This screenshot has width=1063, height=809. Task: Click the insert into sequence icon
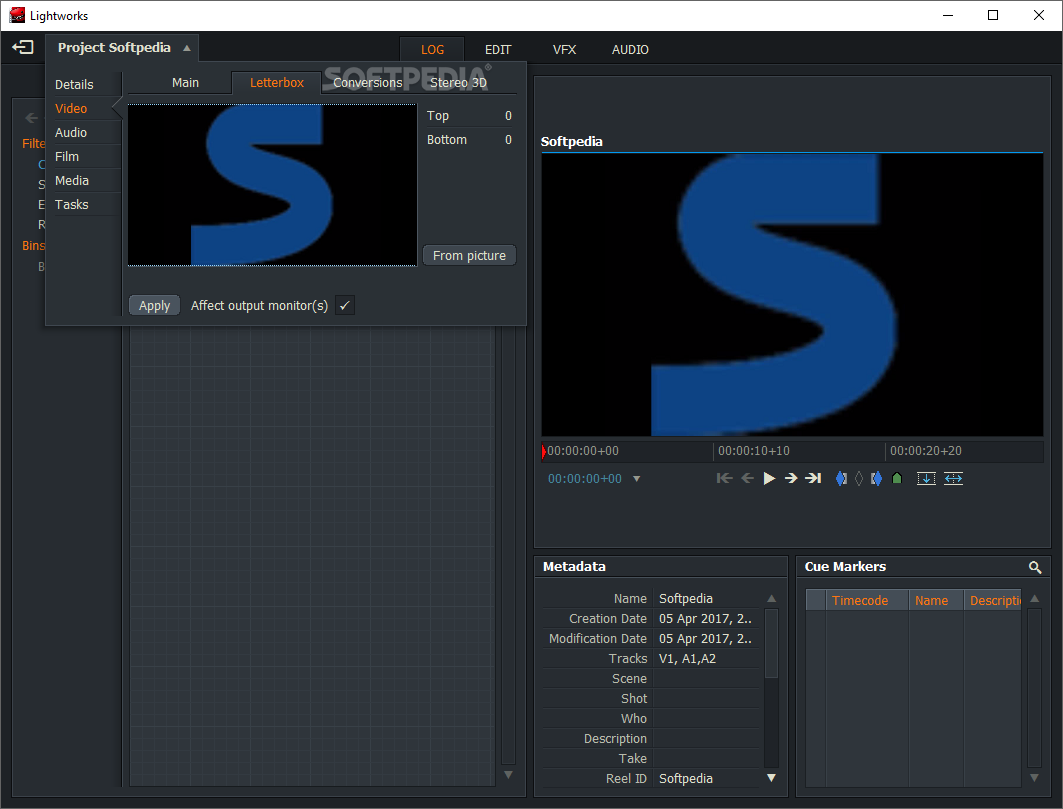click(x=925, y=478)
